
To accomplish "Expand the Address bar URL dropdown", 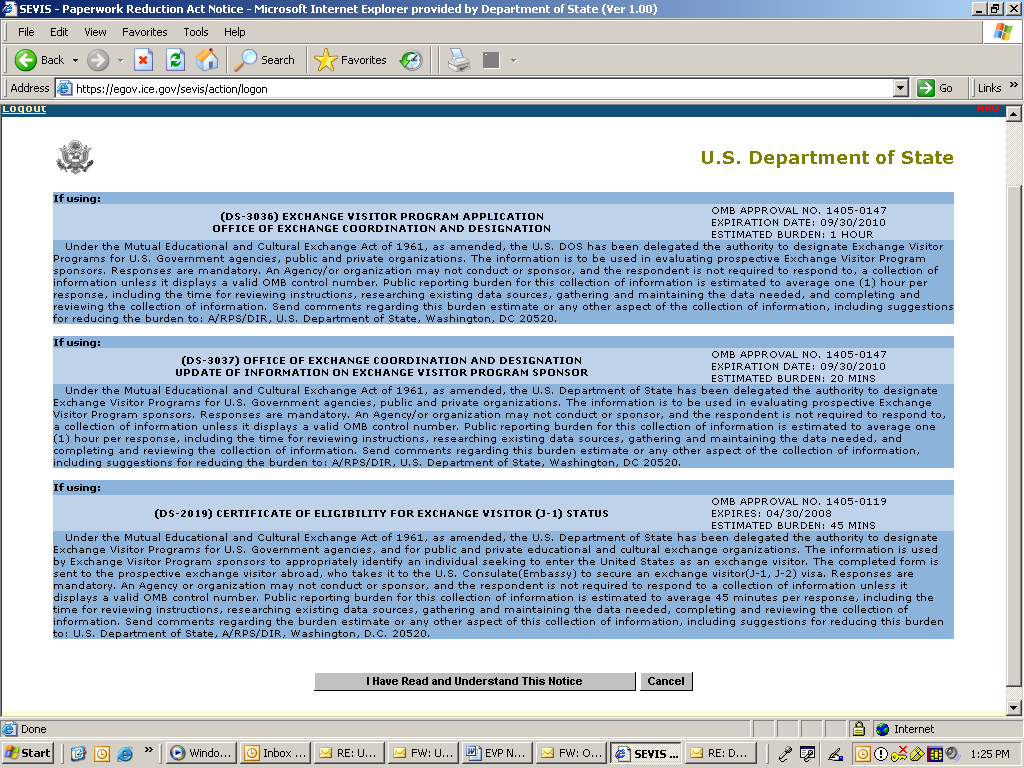I will 901,88.
